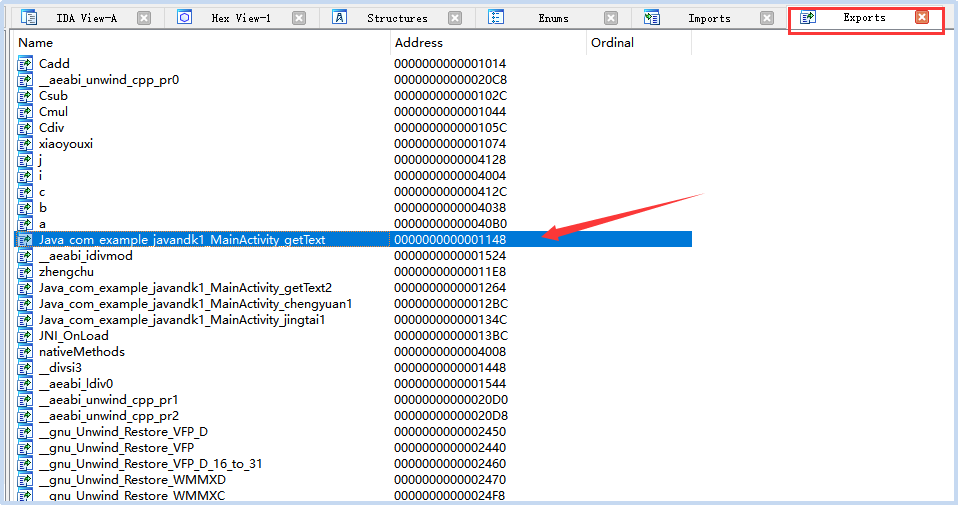This screenshot has width=959, height=506.
Task: Click the export icon beside Cmul
Action: tap(25, 112)
